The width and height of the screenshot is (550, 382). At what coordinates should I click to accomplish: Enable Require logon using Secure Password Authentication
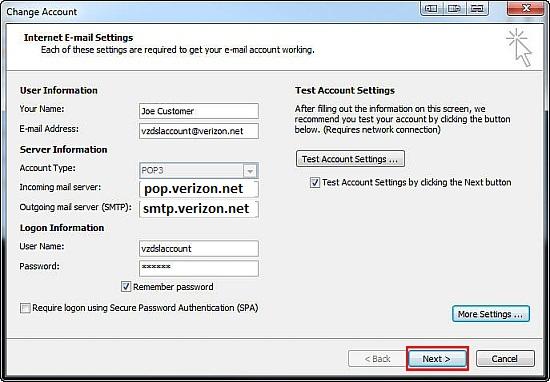coord(25,308)
